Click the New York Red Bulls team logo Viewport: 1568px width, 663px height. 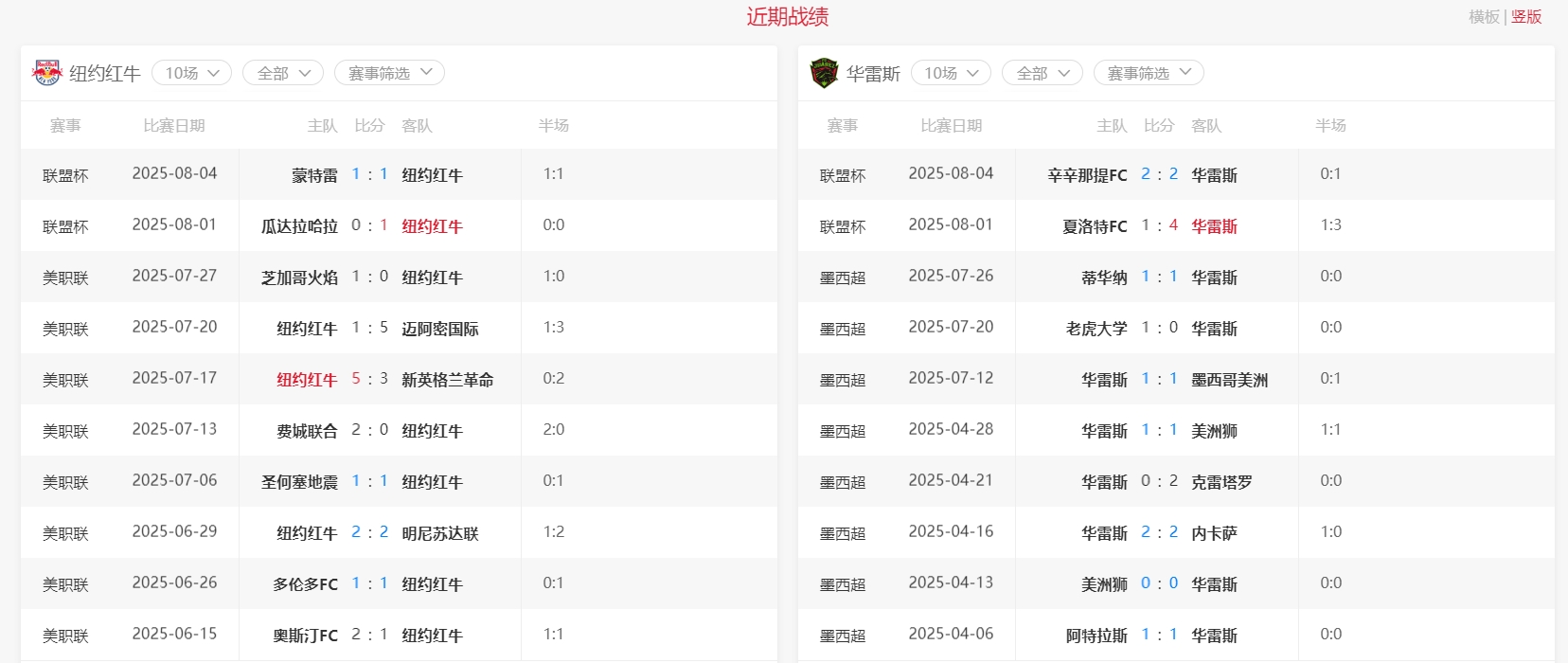point(46,73)
